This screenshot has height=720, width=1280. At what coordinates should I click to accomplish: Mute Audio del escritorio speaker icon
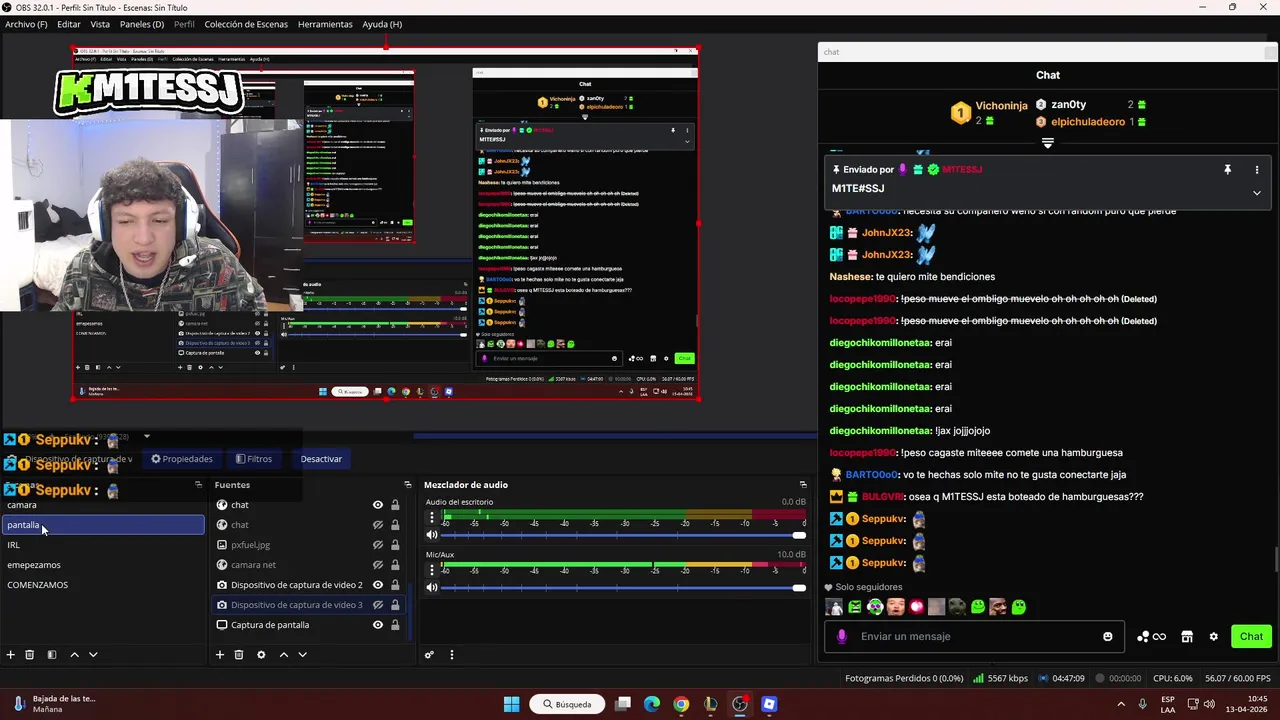coord(432,535)
